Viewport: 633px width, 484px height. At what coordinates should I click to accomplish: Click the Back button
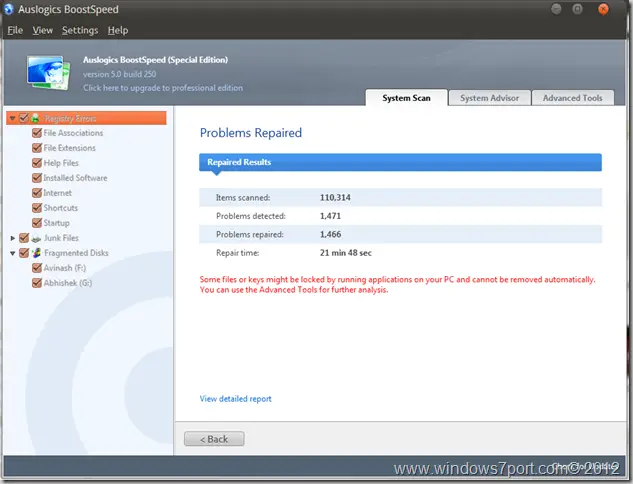[x=214, y=439]
